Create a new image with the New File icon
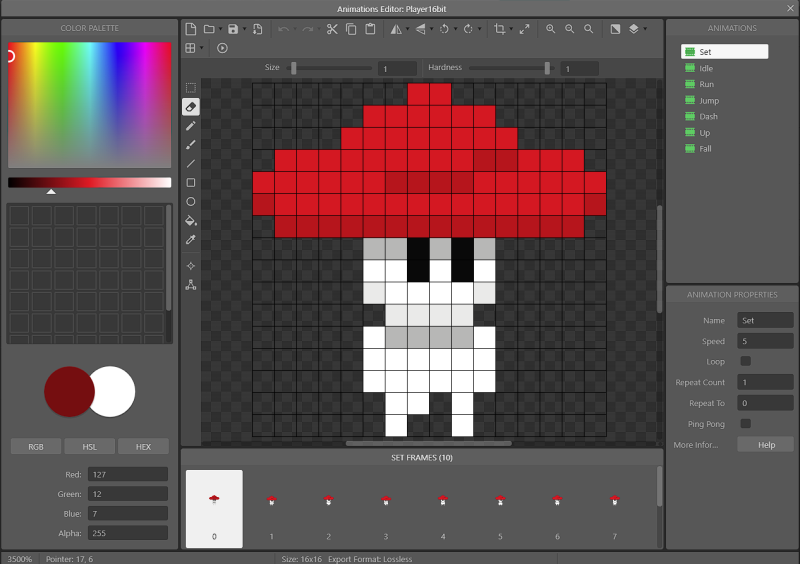800x564 pixels. pos(191,29)
